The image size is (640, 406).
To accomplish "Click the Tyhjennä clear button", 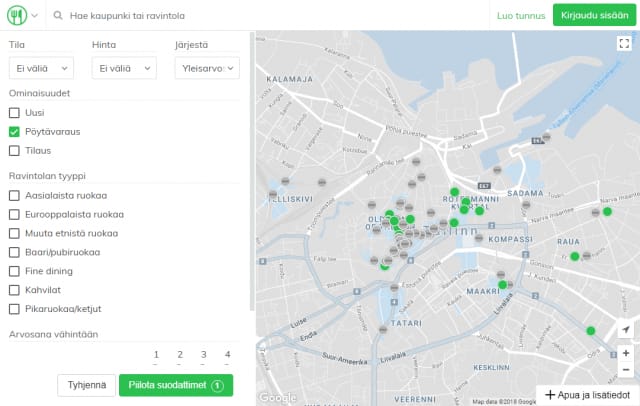I will pos(87,385).
